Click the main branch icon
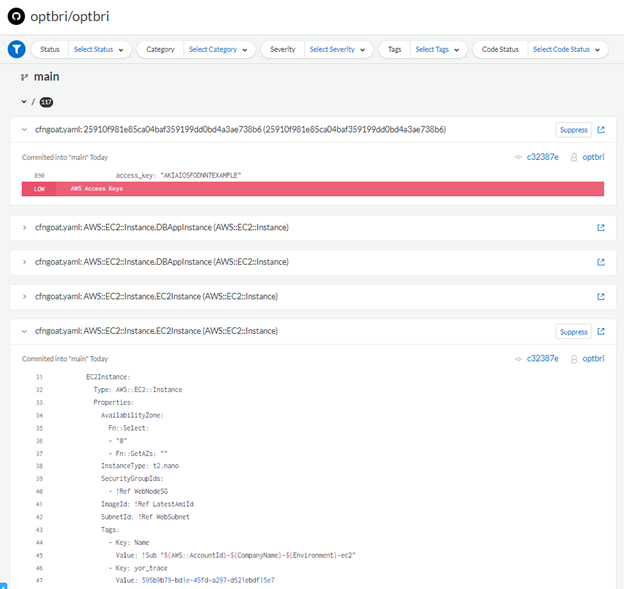This screenshot has height=589, width=624. coord(24,77)
